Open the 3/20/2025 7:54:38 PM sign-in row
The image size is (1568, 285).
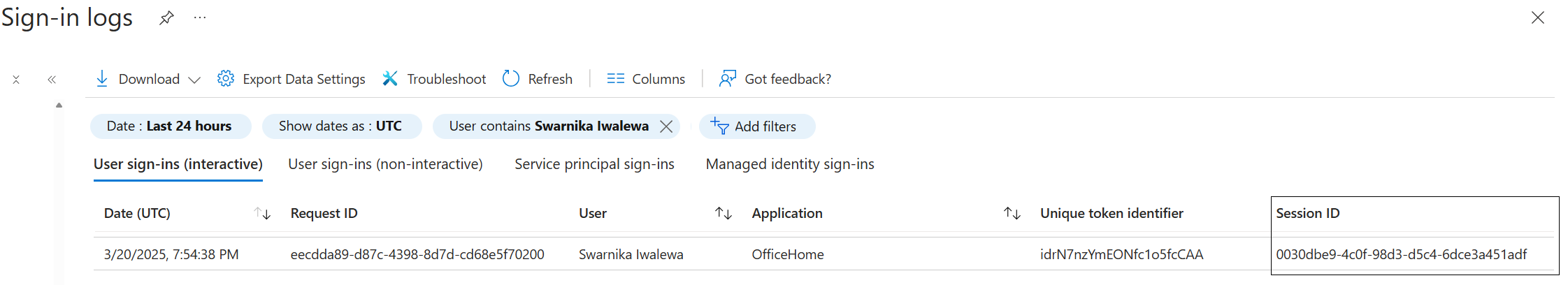(171, 254)
